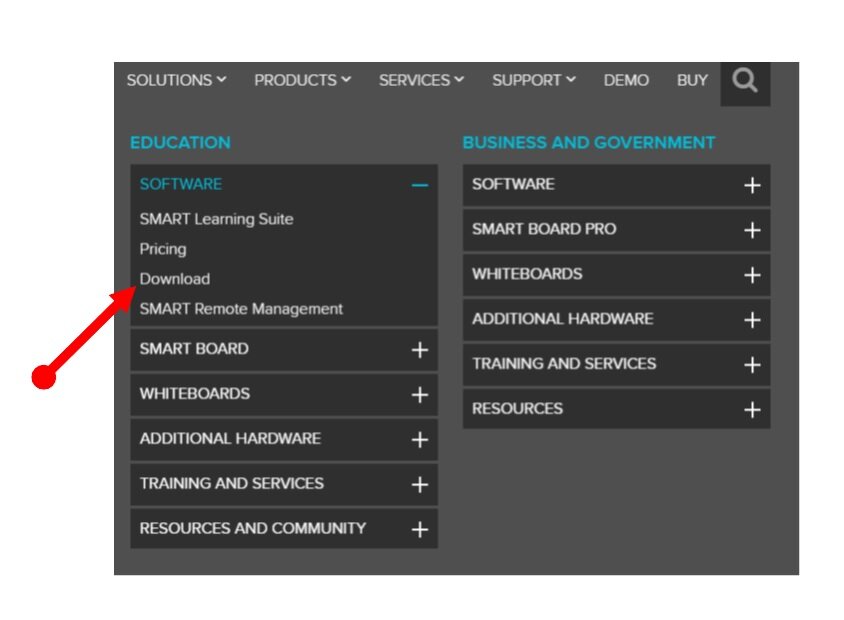Screen dimensions: 844x620
Task: Click the Education SOFTWARE section header
Action: click(181, 185)
